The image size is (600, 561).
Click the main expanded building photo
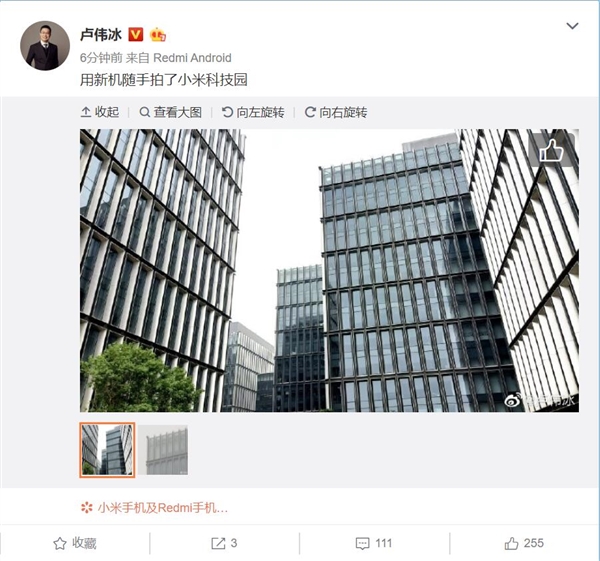pos(329,271)
